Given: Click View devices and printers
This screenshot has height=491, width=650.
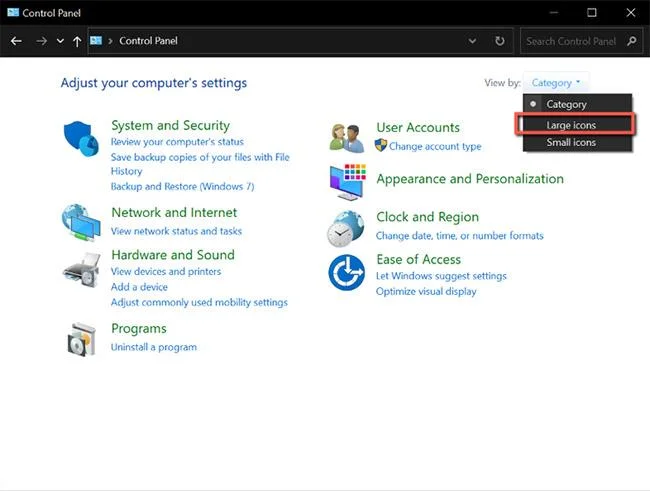Looking at the screenshot, I should (166, 272).
